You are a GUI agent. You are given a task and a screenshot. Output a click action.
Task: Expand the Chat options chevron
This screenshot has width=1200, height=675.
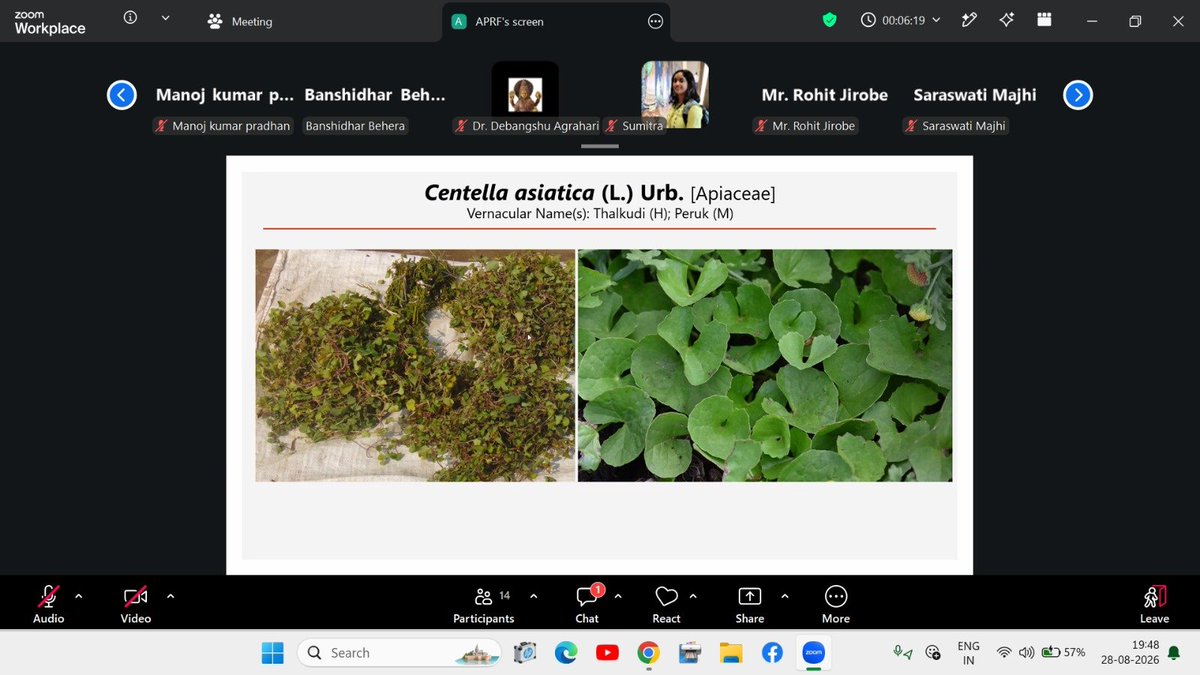pos(618,596)
